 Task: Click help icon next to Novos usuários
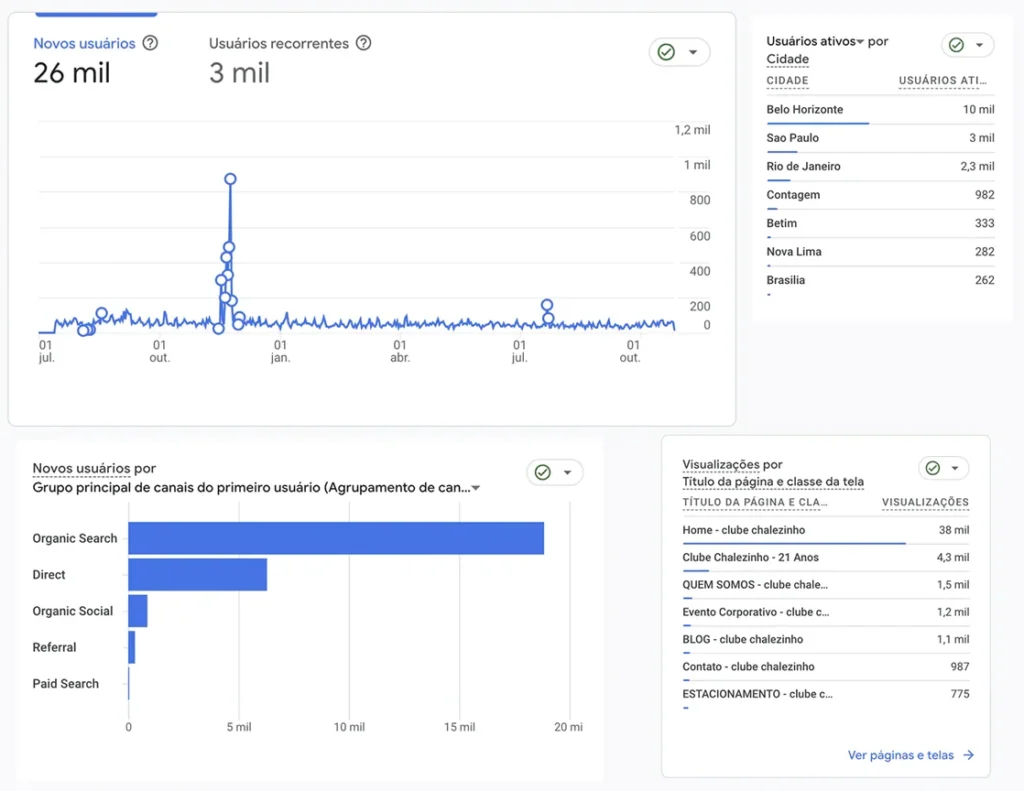[x=150, y=43]
